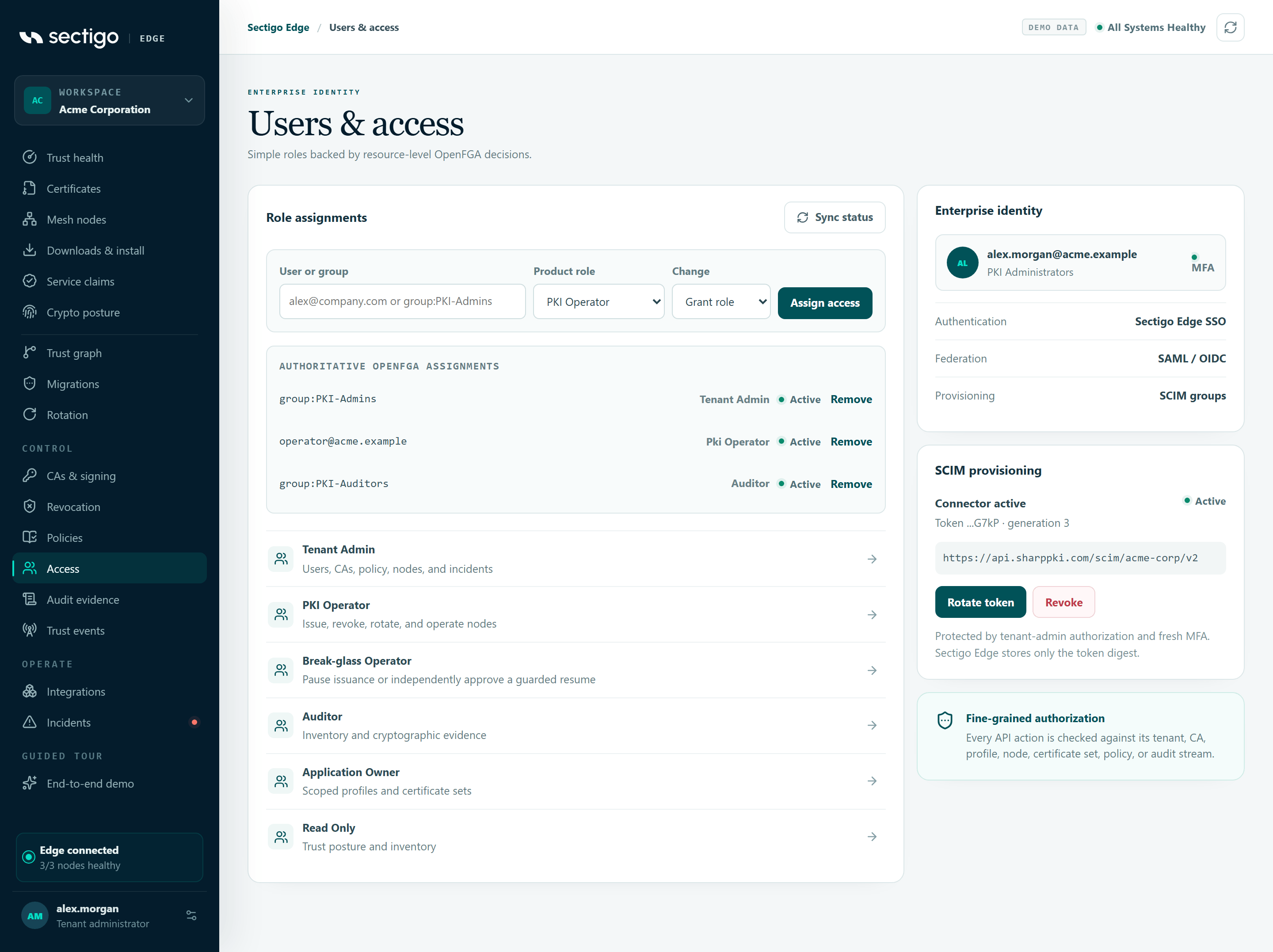
Task: Expand the Acme Corporation workspace switcher
Action: pos(109,100)
